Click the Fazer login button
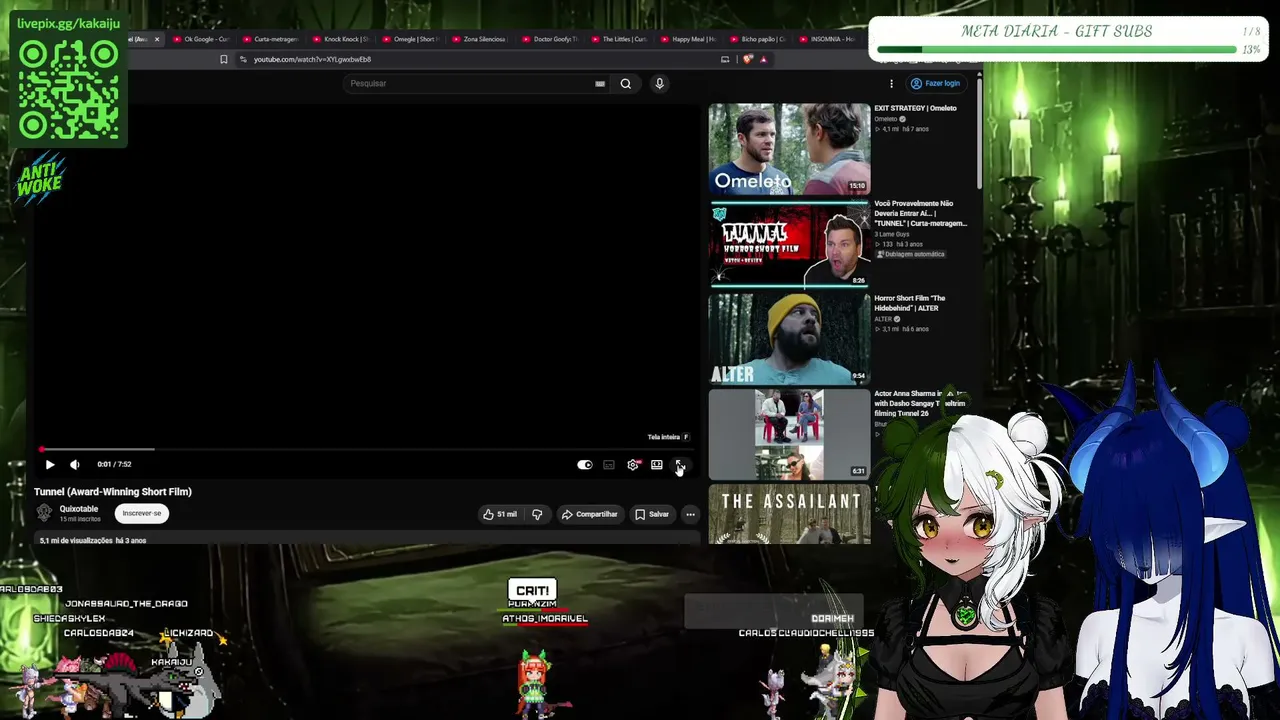Screen dimensions: 1280x720 click(935, 84)
